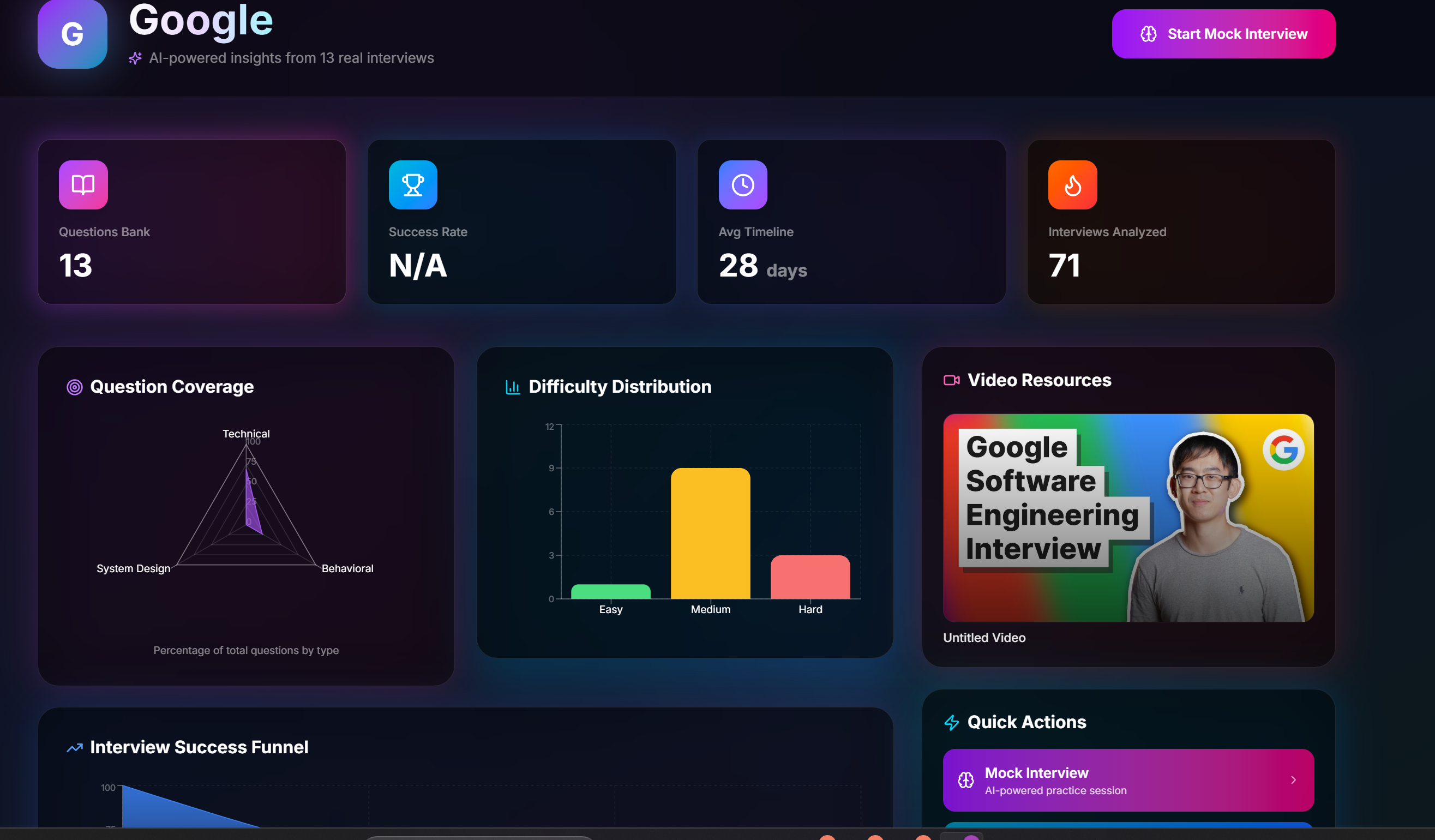Click the sparkle icon beside AI-powered insights

point(135,58)
